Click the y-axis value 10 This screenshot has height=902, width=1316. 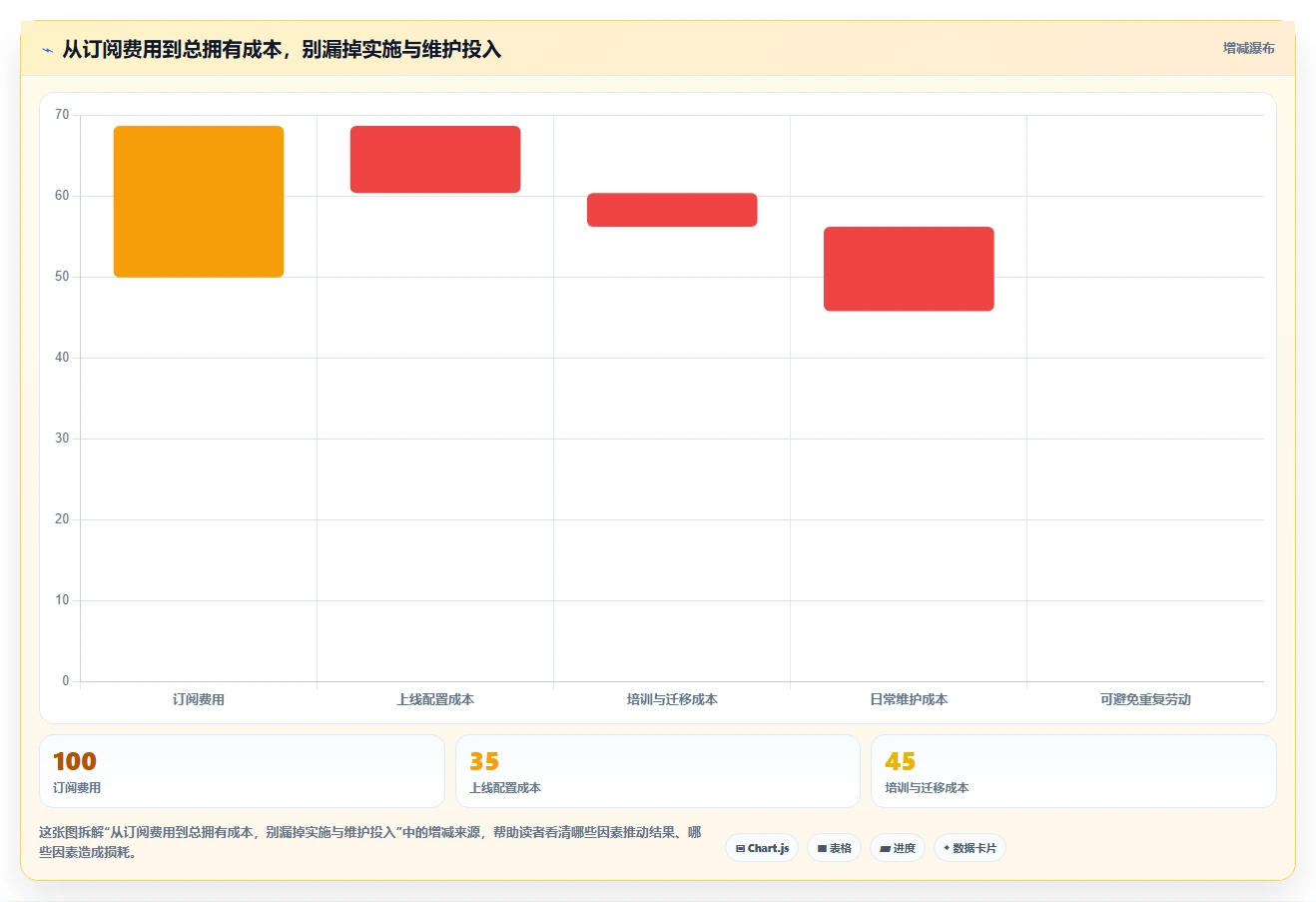click(x=62, y=600)
